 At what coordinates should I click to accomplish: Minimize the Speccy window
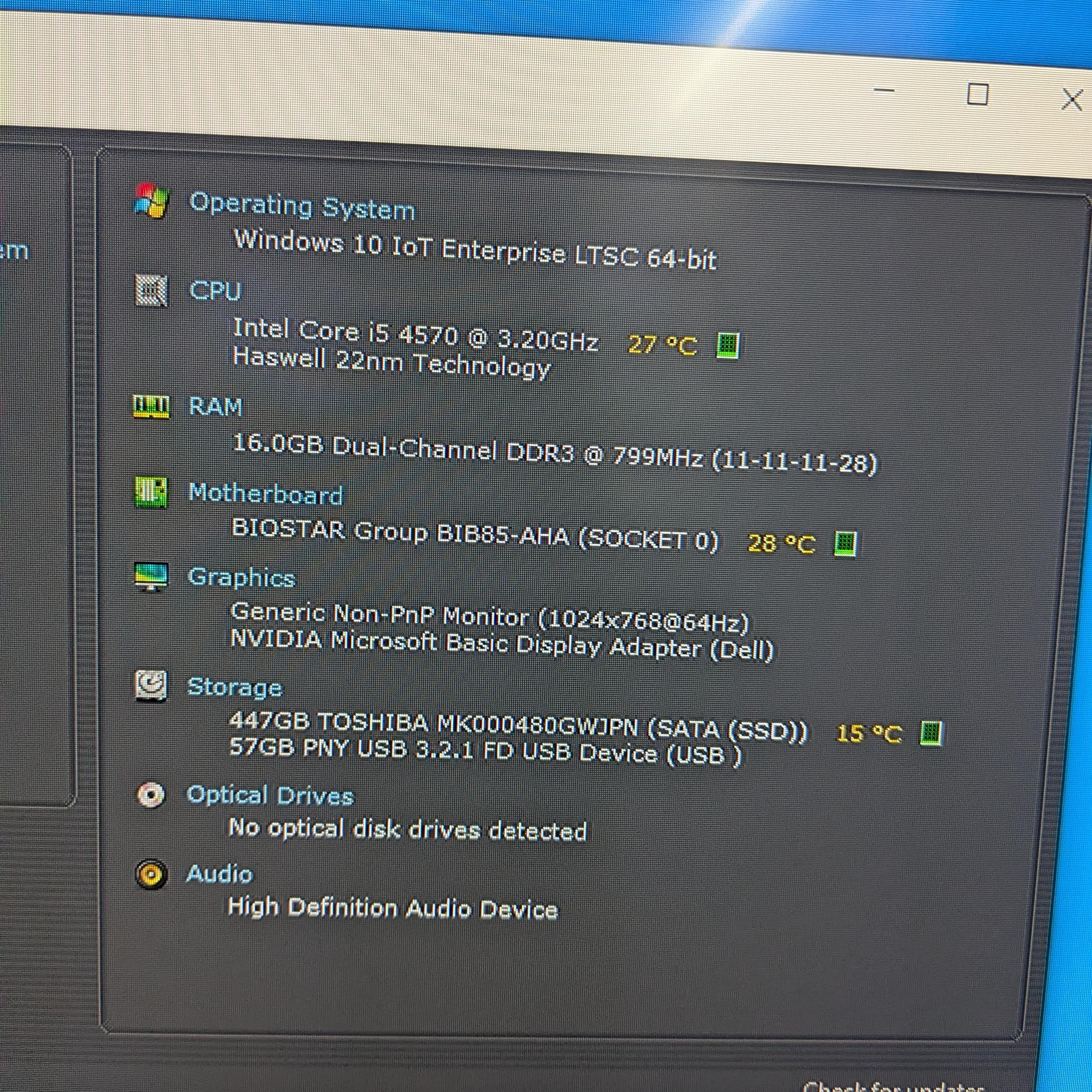[884, 90]
